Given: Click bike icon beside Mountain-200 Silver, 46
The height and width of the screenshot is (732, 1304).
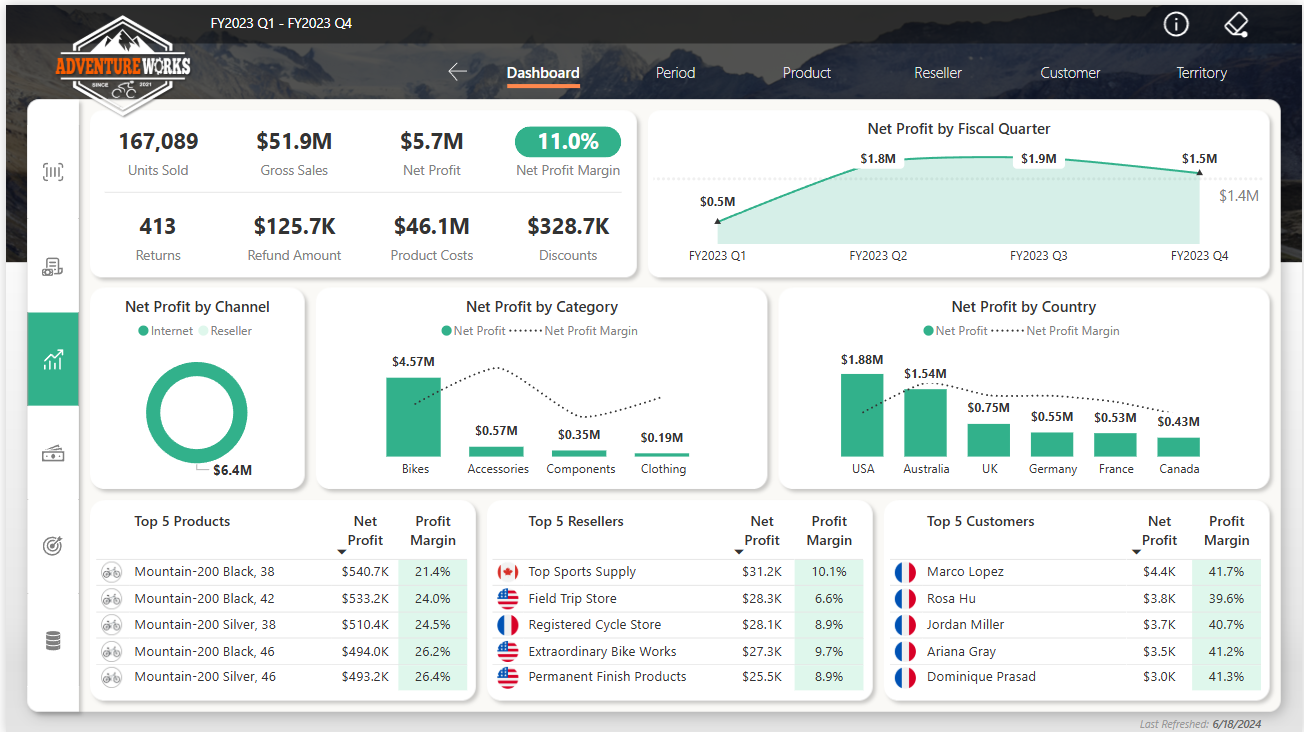Looking at the screenshot, I should pyautogui.click(x=111, y=677).
